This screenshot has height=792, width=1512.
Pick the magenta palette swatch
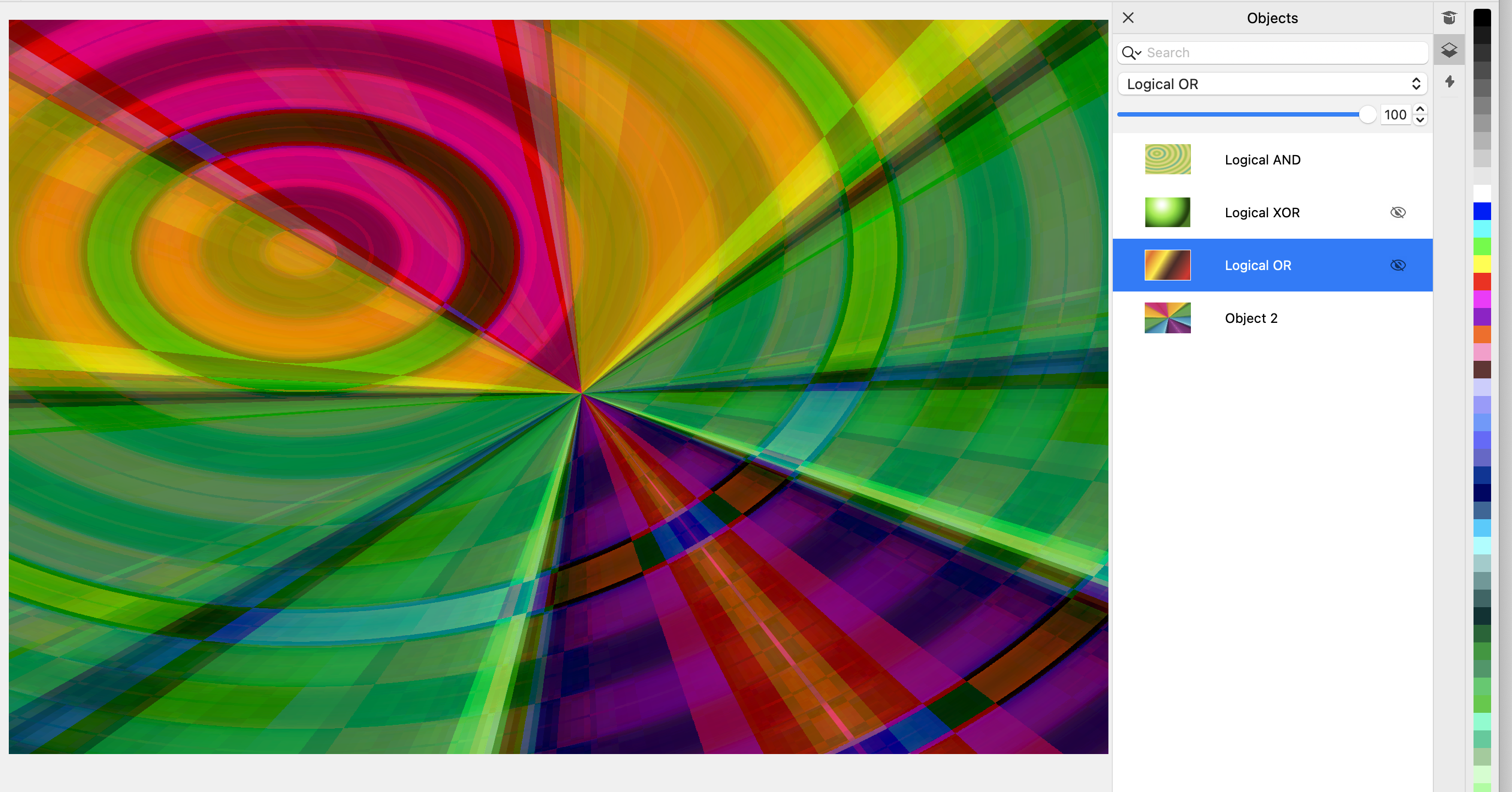[x=1481, y=299]
